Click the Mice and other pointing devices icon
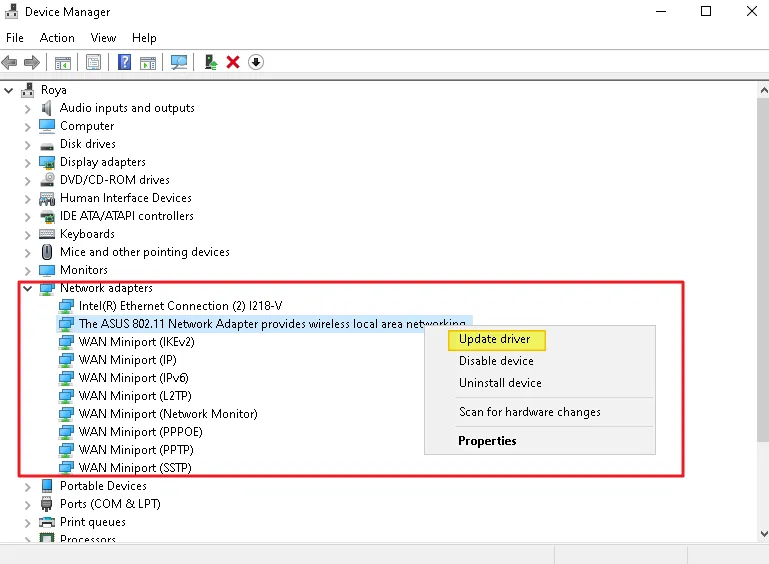Screen dimensions: 769x564 pos(47,252)
